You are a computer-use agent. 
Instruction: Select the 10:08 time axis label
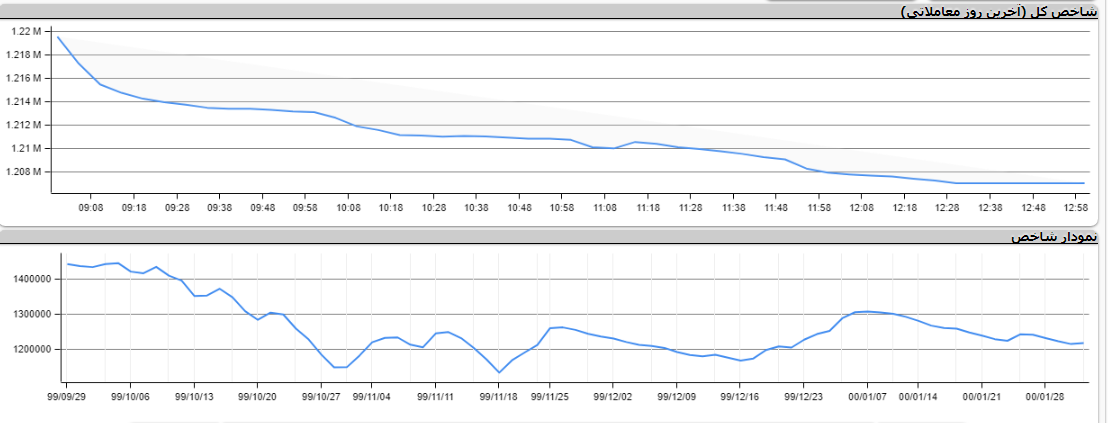pos(348,207)
